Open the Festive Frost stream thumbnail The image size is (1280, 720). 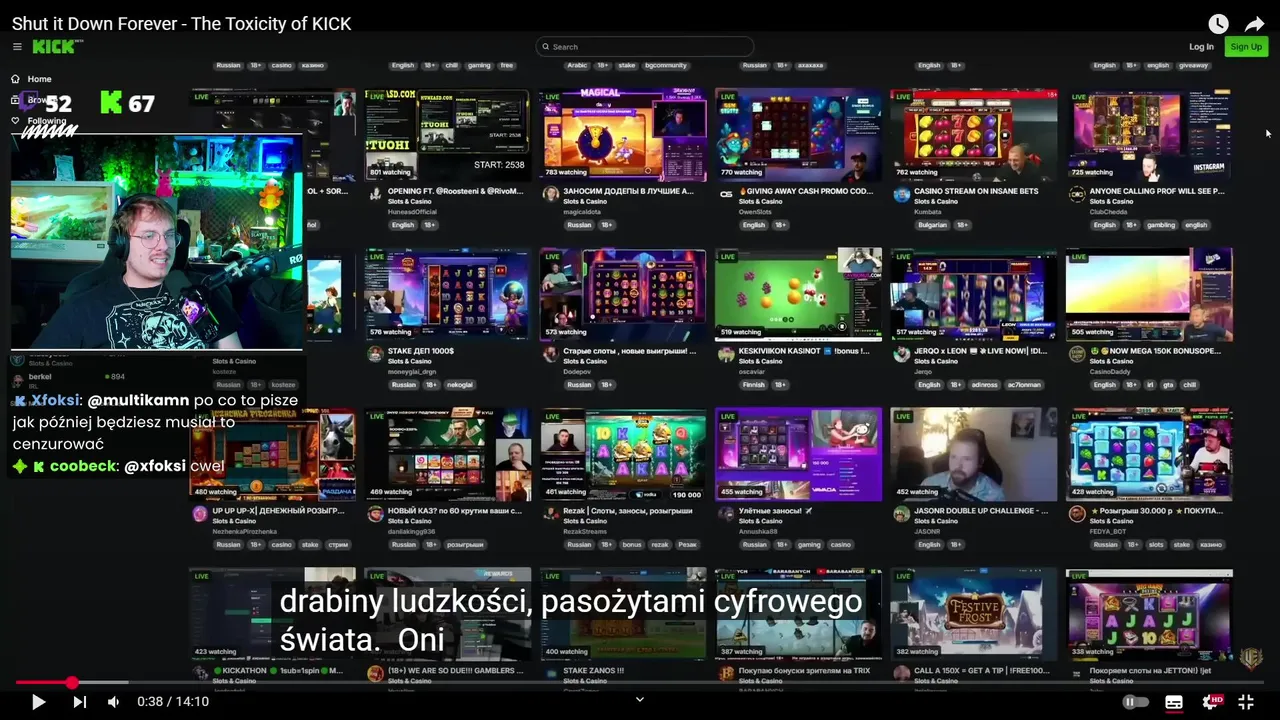(973, 615)
